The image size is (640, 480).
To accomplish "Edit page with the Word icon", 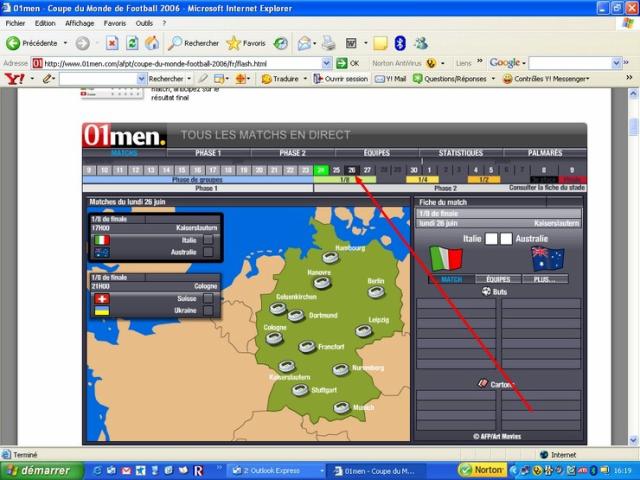I will pos(351,43).
